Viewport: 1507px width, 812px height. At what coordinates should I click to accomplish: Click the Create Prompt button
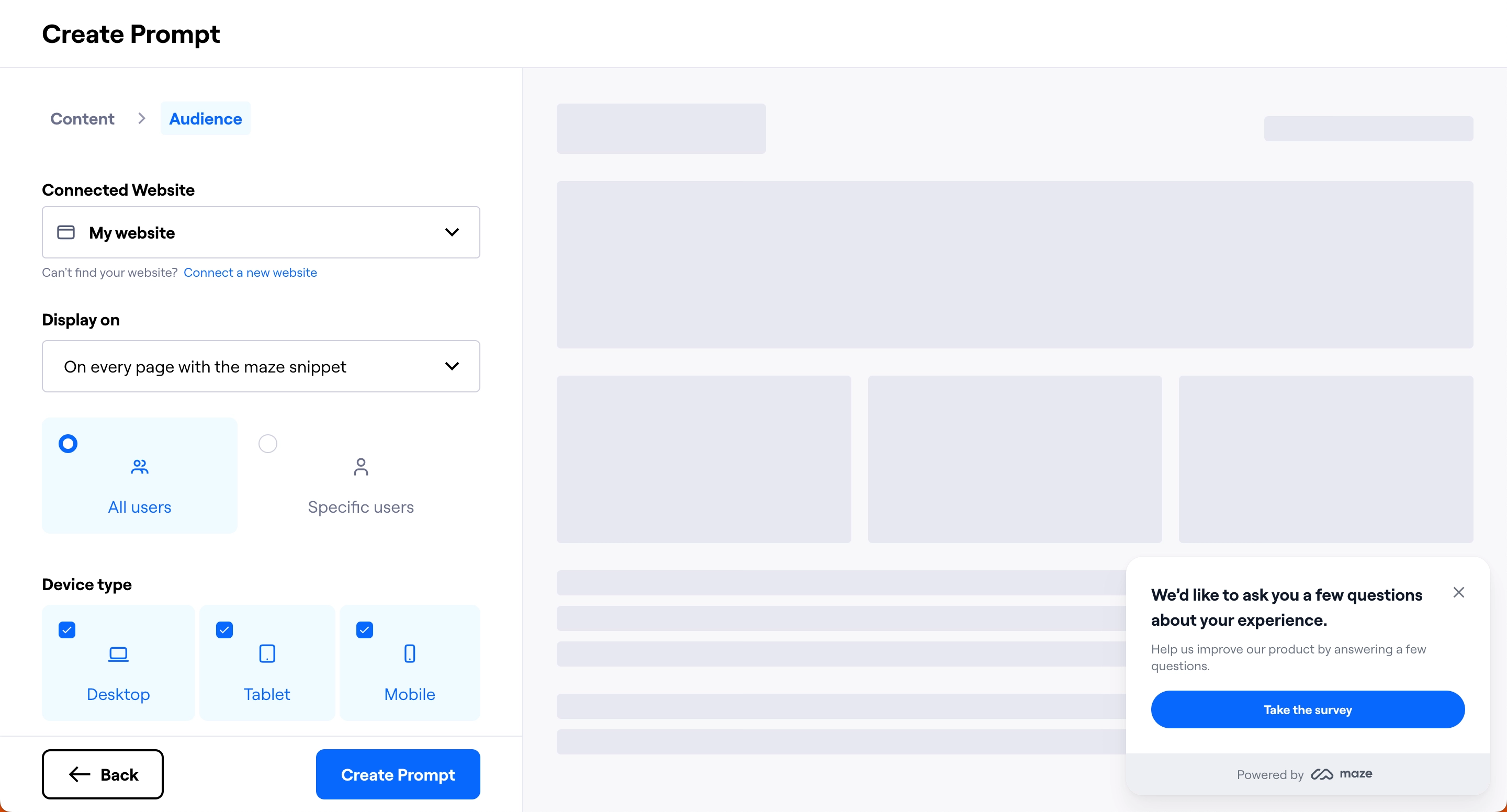[x=397, y=774]
